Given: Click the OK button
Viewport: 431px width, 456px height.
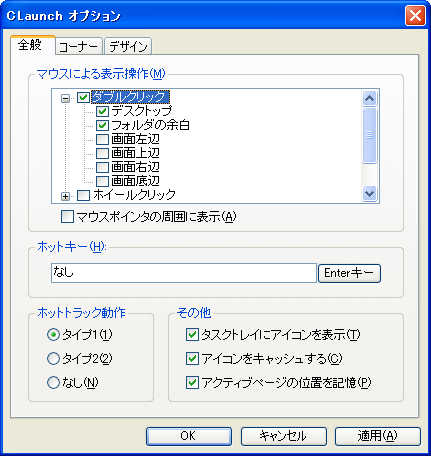Looking at the screenshot, I should pos(189,436).
